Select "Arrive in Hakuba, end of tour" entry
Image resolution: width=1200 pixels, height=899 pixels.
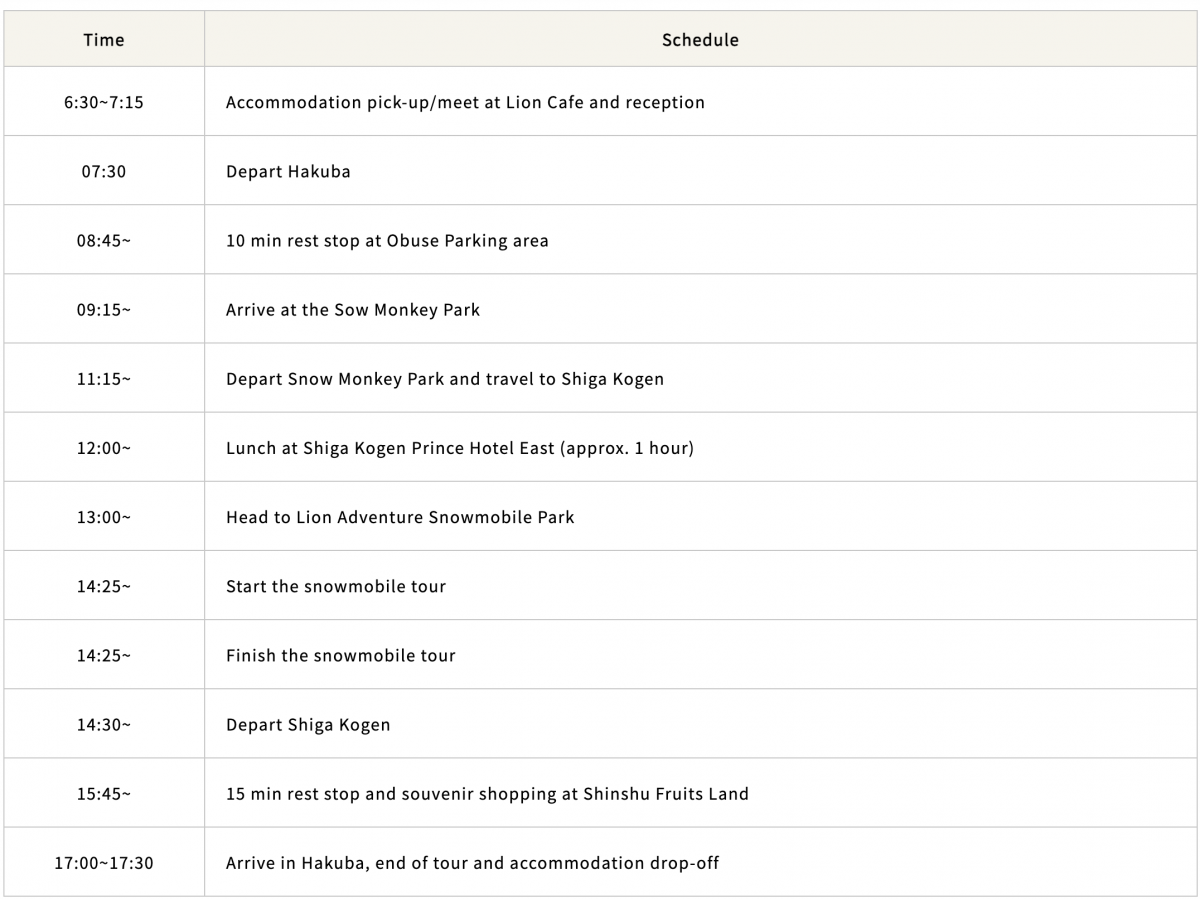coord(347,862)
